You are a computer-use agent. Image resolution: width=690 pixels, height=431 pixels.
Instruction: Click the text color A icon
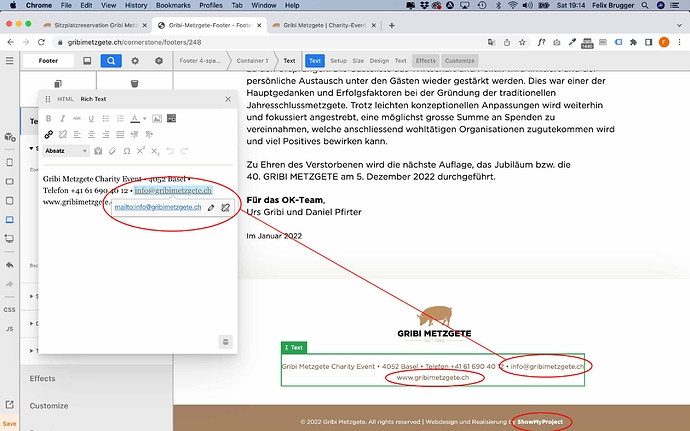click(135, 118)
